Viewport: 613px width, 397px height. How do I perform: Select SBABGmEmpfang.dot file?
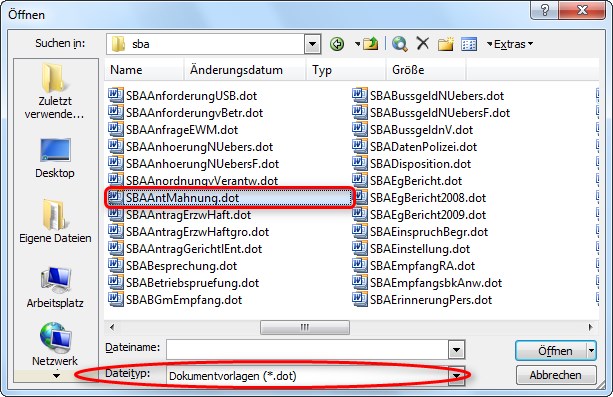tap(175, 300)
